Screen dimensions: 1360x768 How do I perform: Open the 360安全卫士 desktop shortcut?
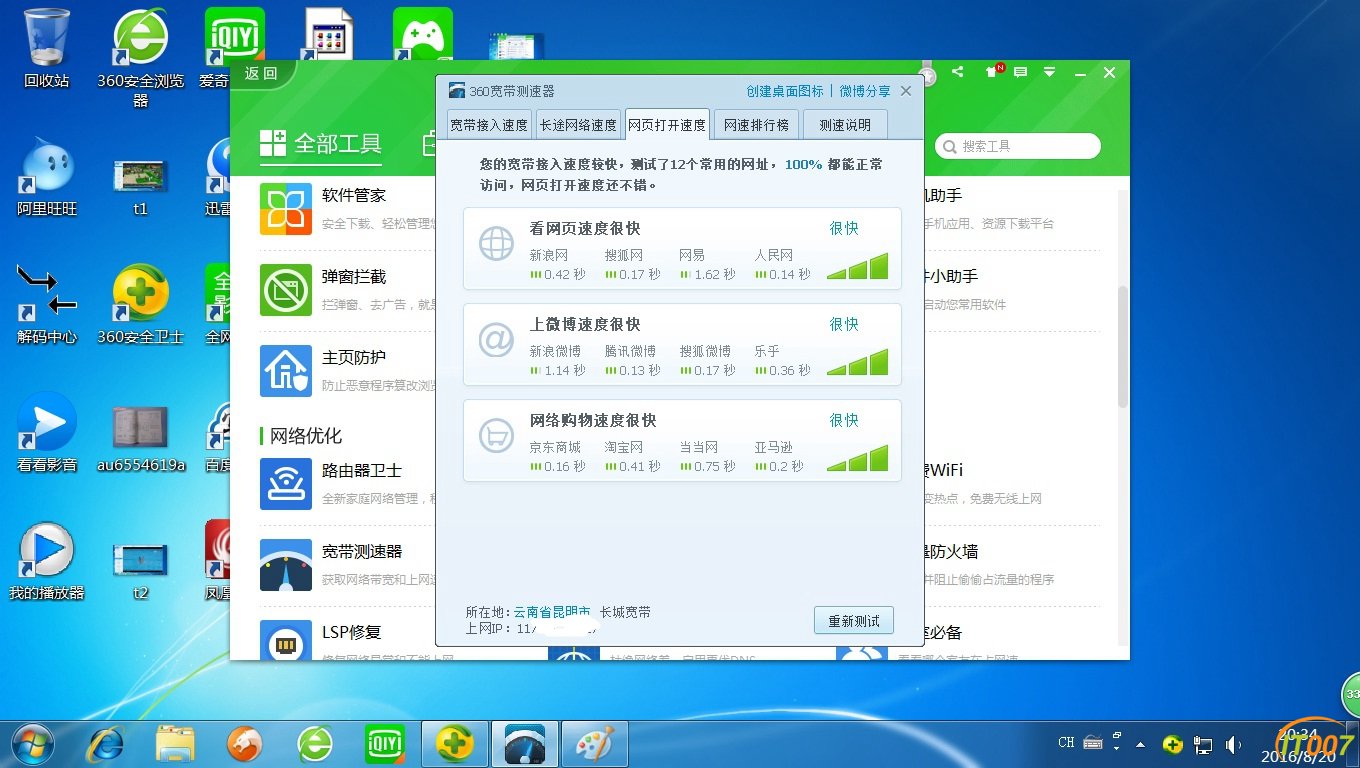point(141,305)
